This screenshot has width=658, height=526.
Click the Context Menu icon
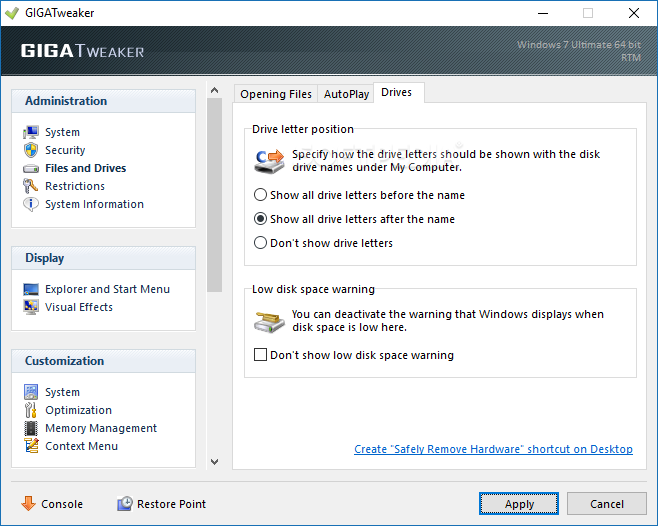(31, 446)
